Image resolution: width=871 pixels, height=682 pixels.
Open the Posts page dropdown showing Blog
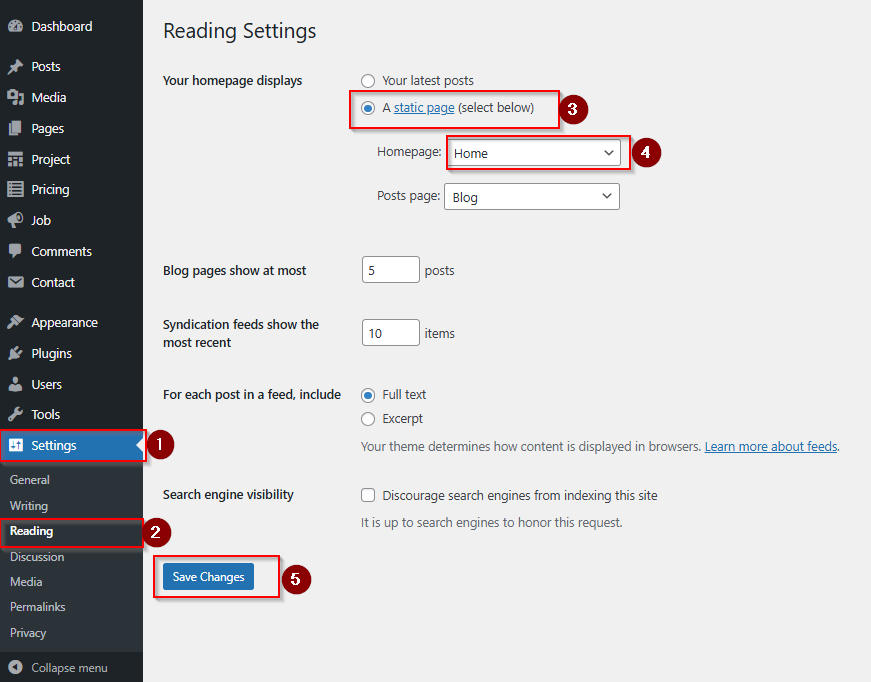click(x=531, y=197)
